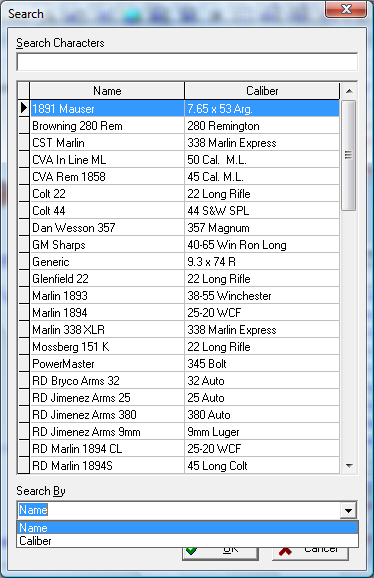Click the 44 S&W SPL caliber cell
Screen dimensions: 374x578
(x=262, y=210)
